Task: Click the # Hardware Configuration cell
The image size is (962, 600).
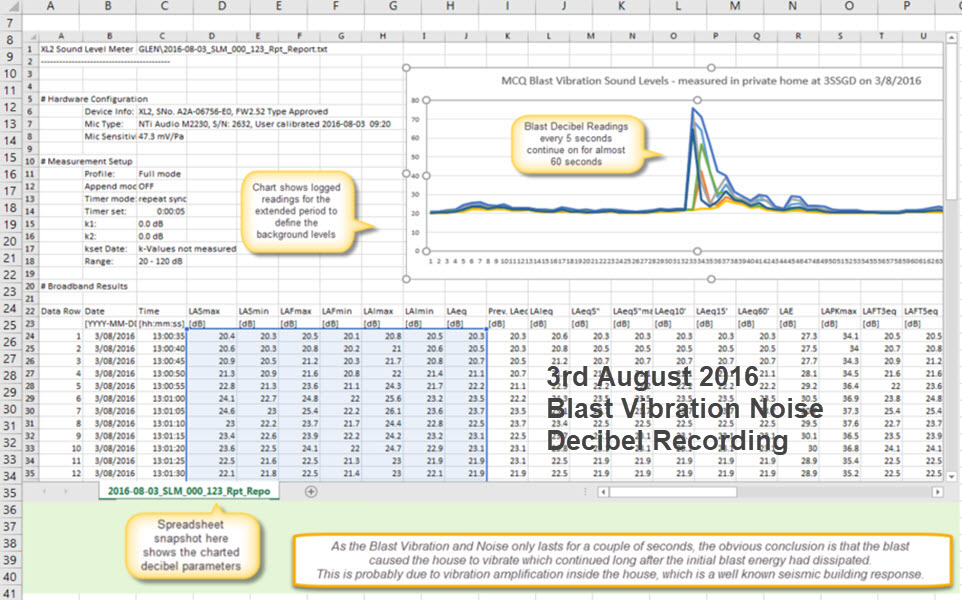Action: pos(94,99)
